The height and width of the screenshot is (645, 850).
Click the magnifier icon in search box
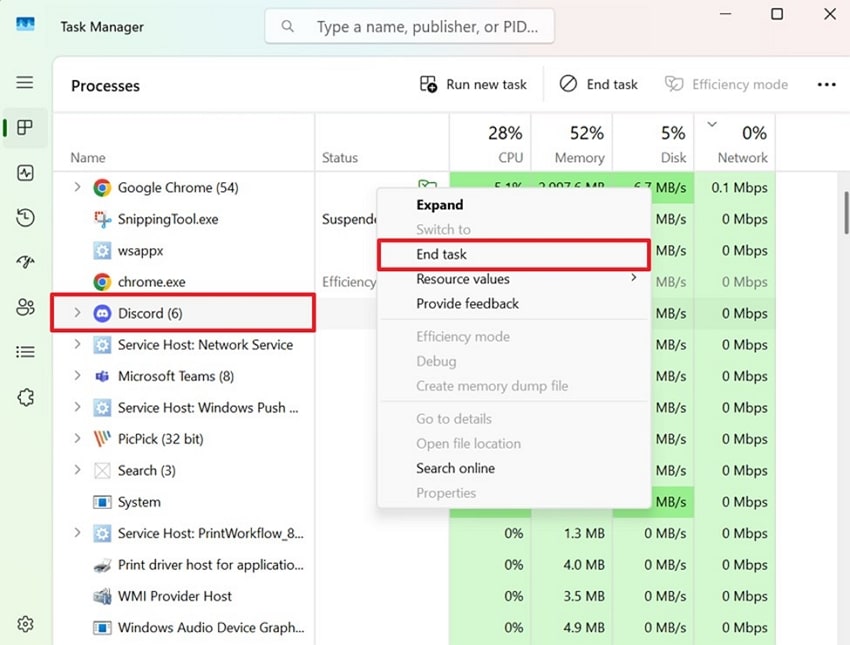click(288, 26)
